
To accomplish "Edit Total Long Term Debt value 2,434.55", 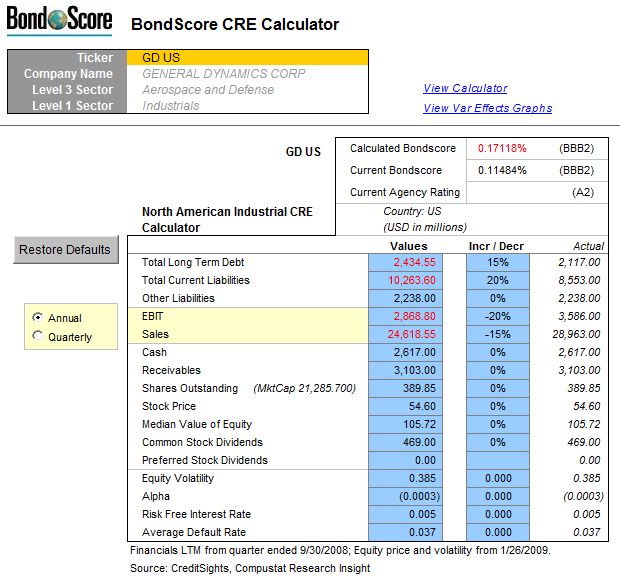I will 405,262.
